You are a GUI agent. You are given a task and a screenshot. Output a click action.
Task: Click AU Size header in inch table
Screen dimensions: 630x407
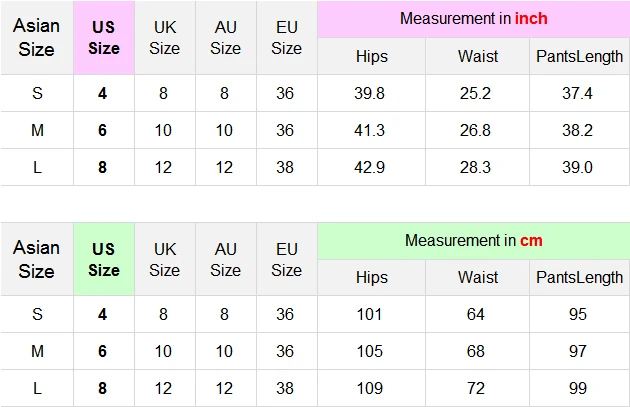[x=225, y=38]
